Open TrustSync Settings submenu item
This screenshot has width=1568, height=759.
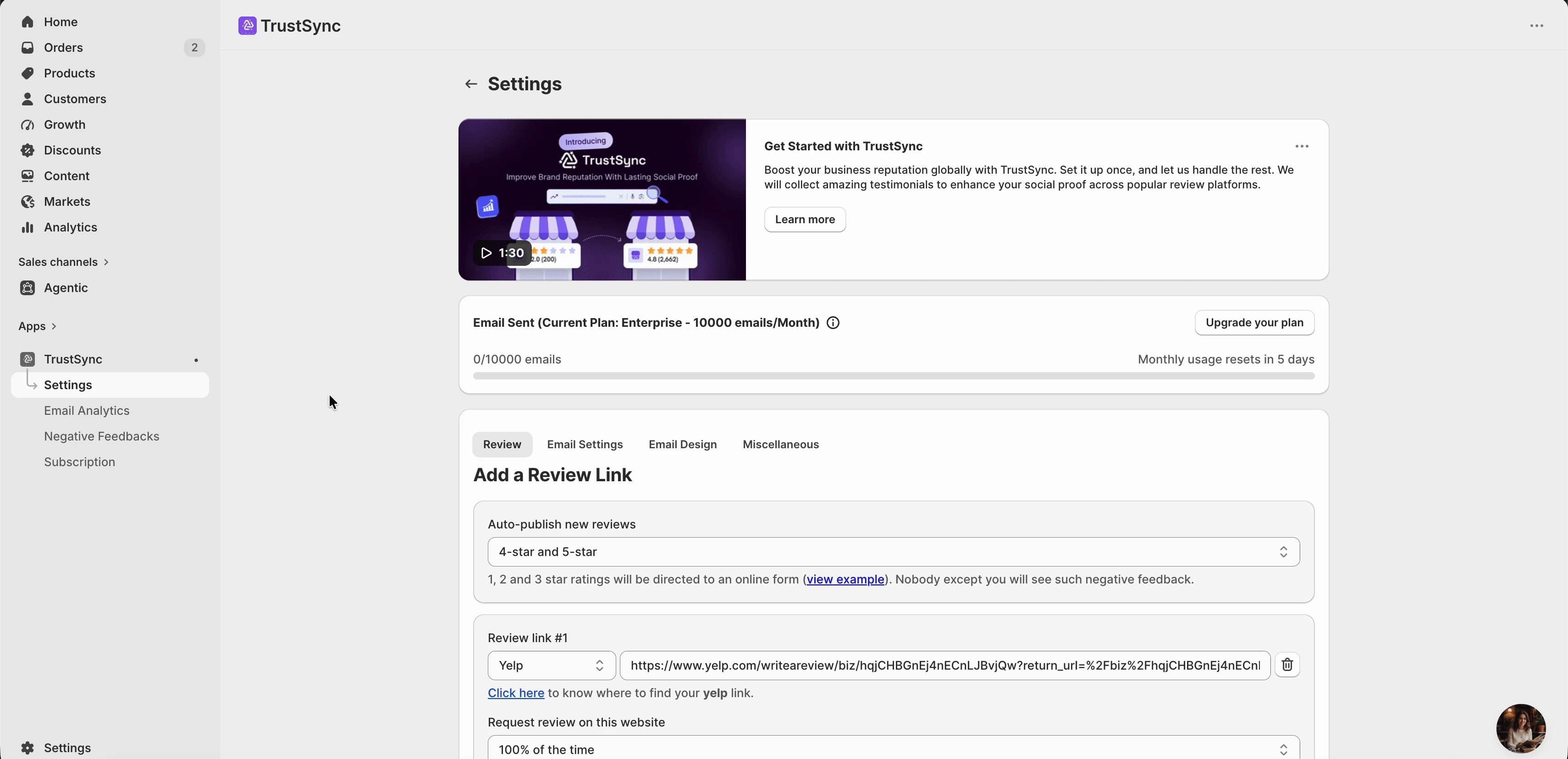pyautogui.click(x=110, y=385)
